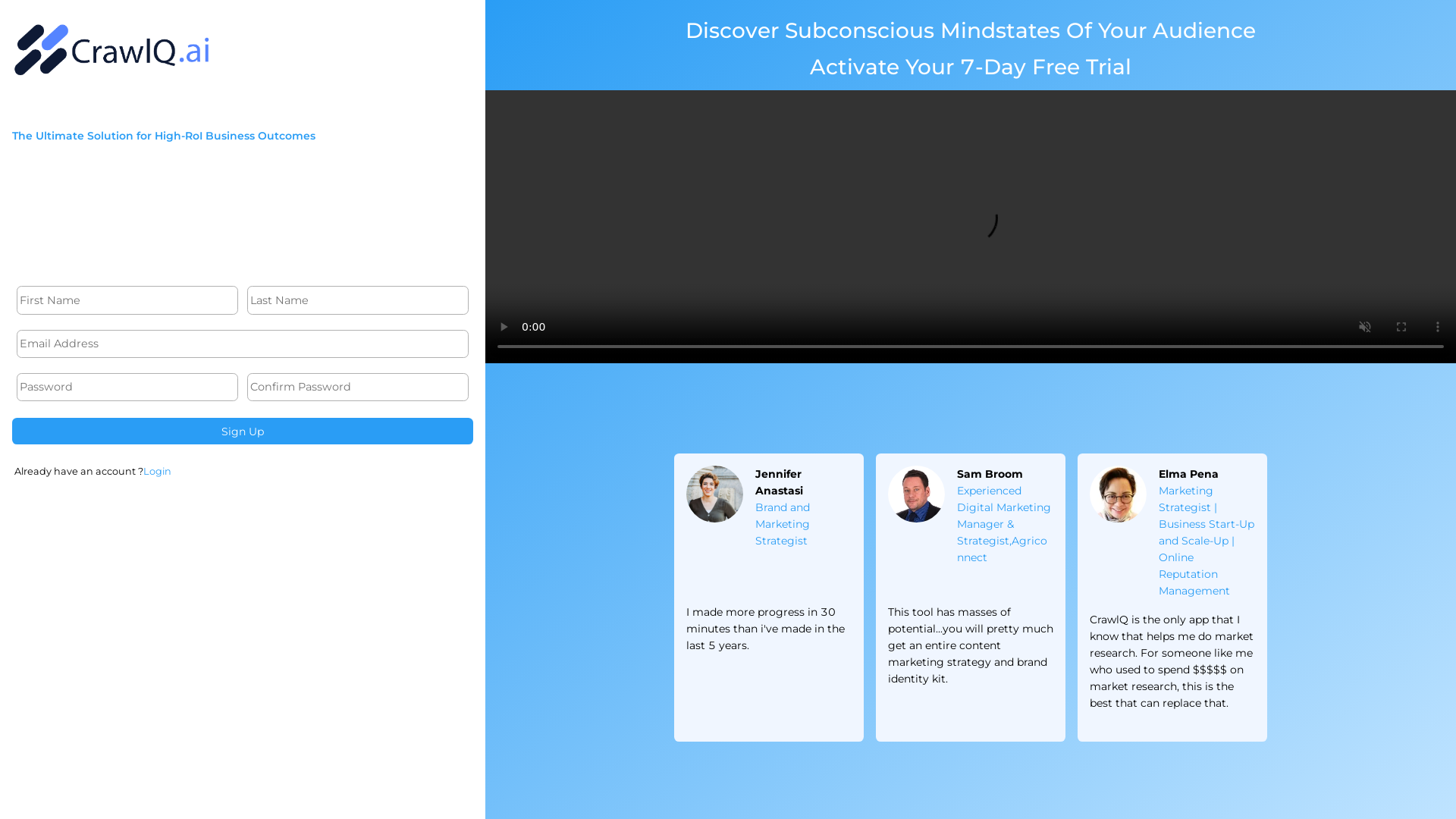Viewport: 1456px width, 819px height.
Task: Click 'Brand and Marketing Strategist' title
Action: click(783, 524)
